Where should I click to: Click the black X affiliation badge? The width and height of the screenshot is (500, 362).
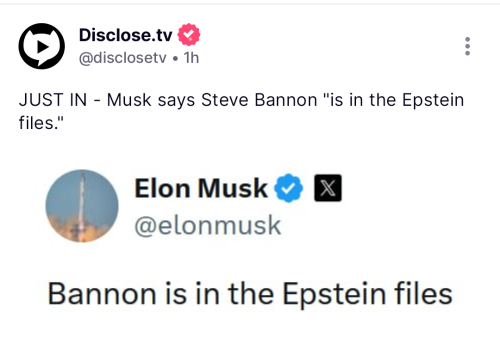328,188
